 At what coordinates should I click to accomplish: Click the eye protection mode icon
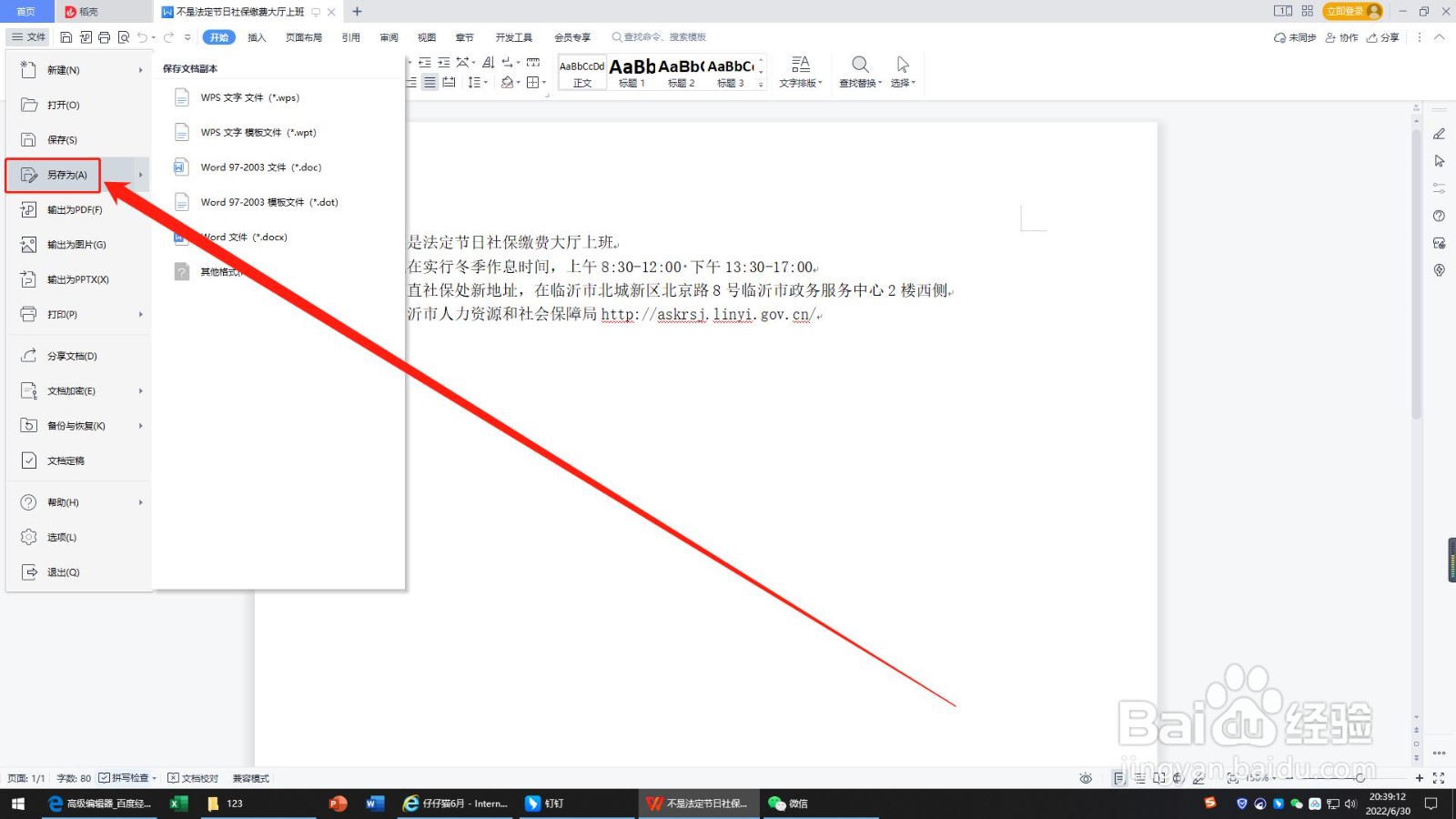point(1086,778)
